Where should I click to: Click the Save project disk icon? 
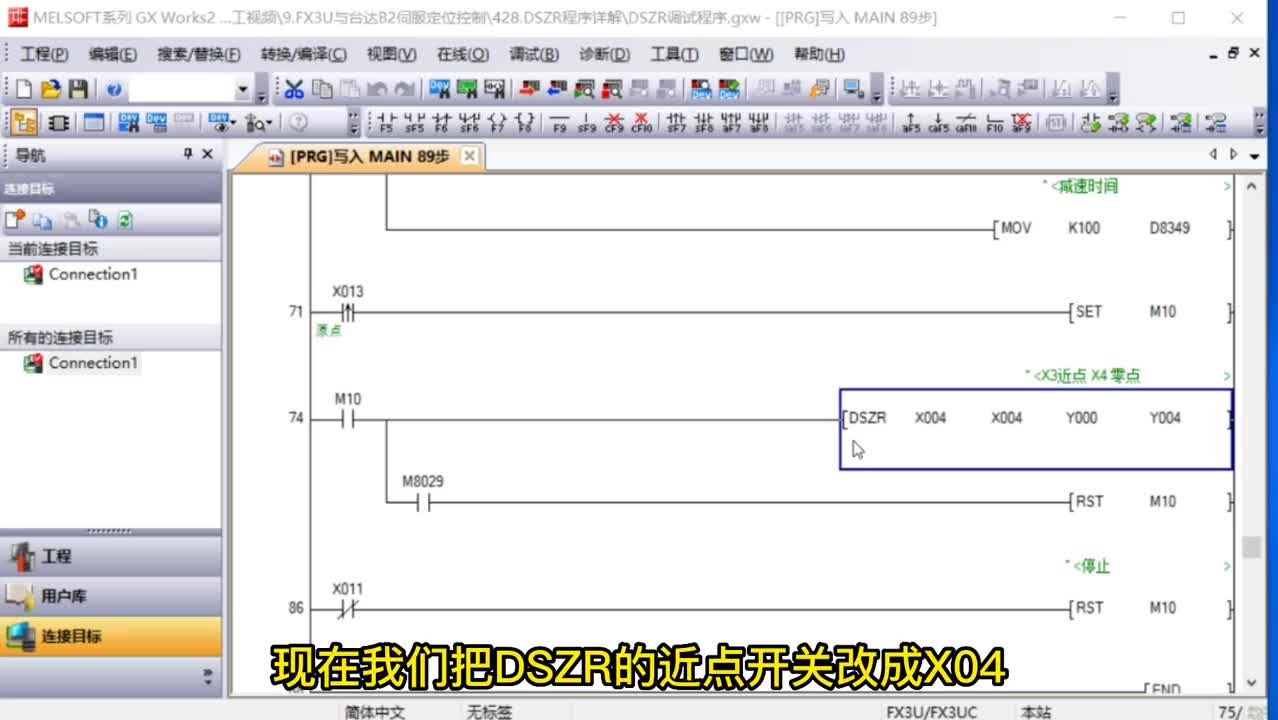click(x=78, y=90)
